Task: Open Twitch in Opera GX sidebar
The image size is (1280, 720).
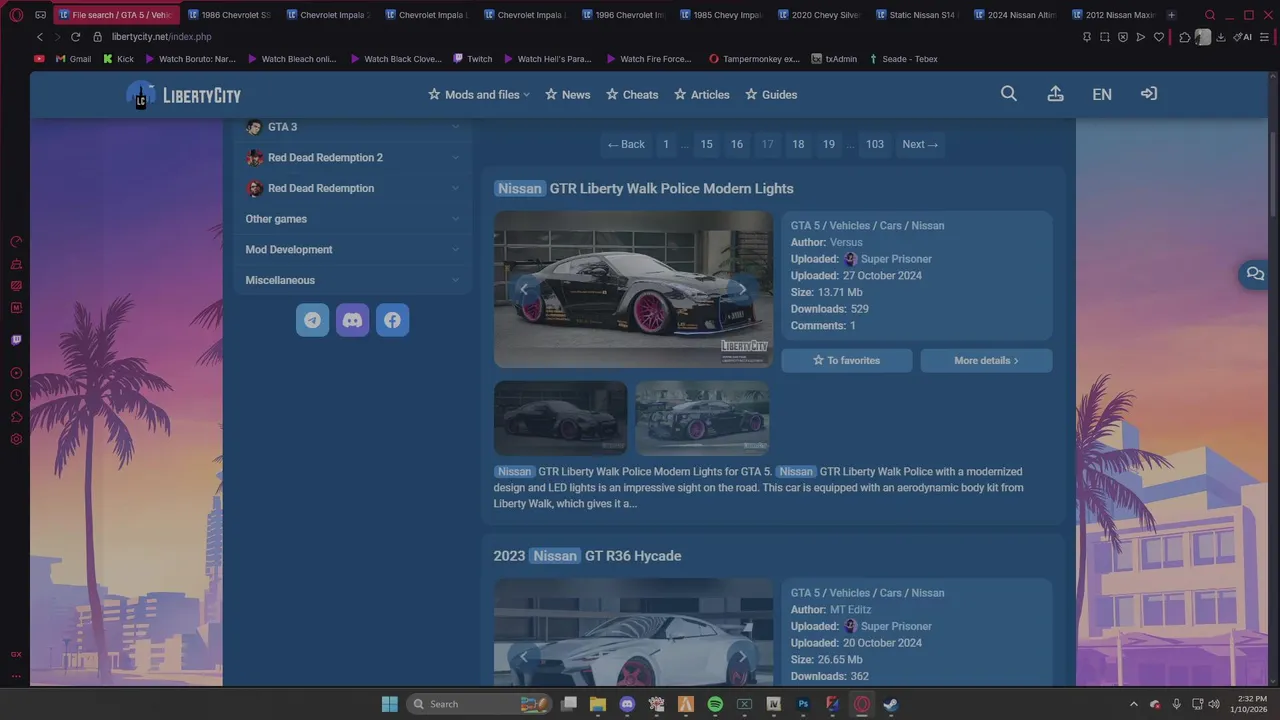Action: point(16,340)
